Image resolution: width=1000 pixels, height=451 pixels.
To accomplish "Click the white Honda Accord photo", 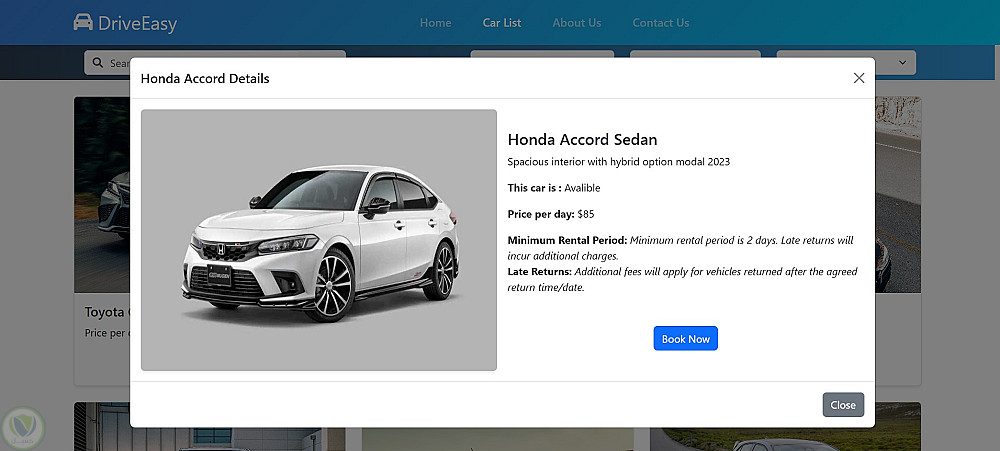I will pos(319,240).
